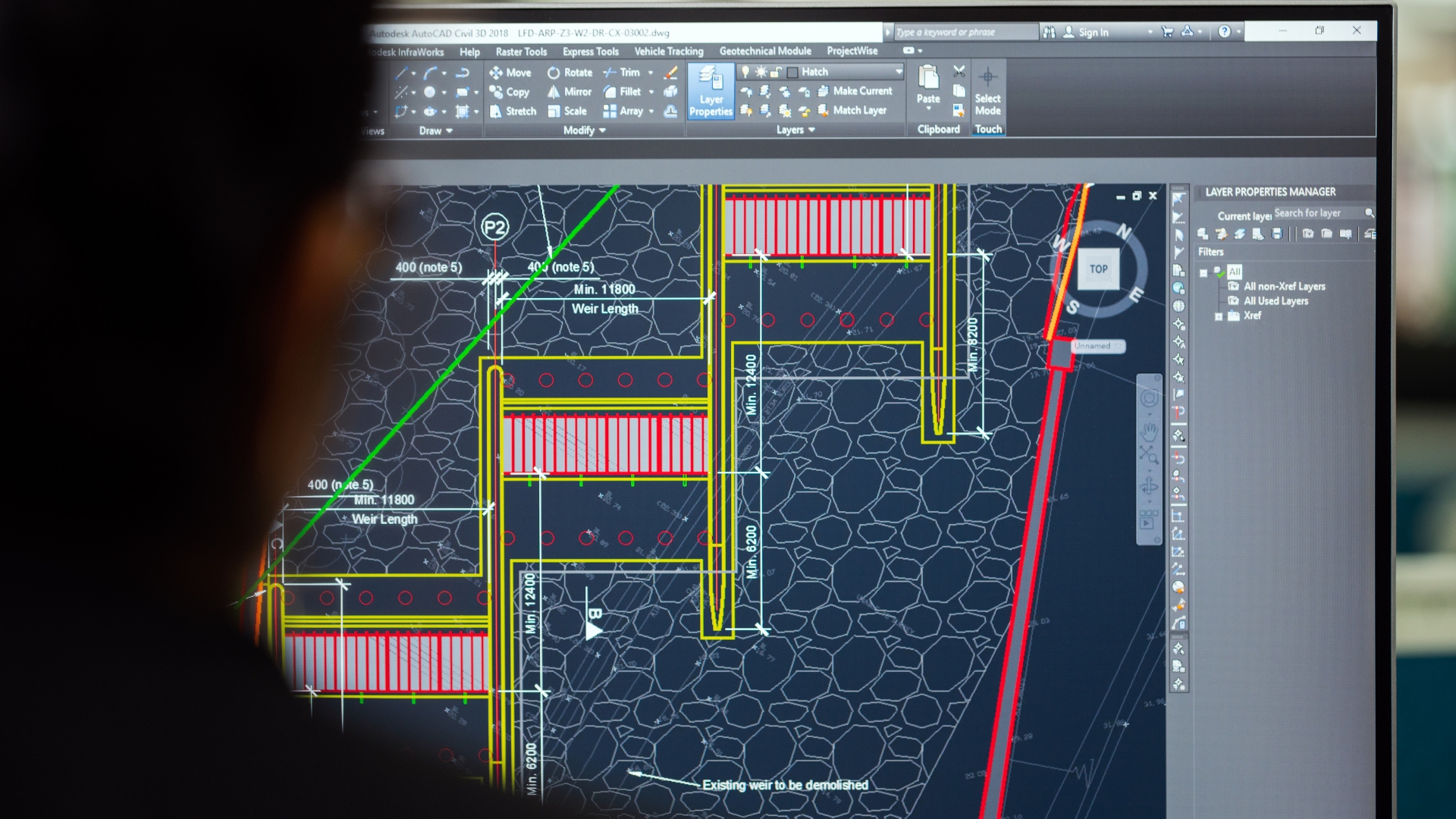1456x819 pixels.
Task: Toggle freeze on the current layer
Action: (x=761, y=71)
